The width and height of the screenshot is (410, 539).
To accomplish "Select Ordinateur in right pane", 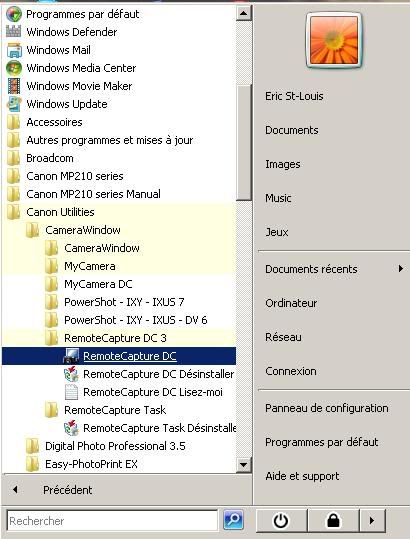I will click(x=291, y=303).
